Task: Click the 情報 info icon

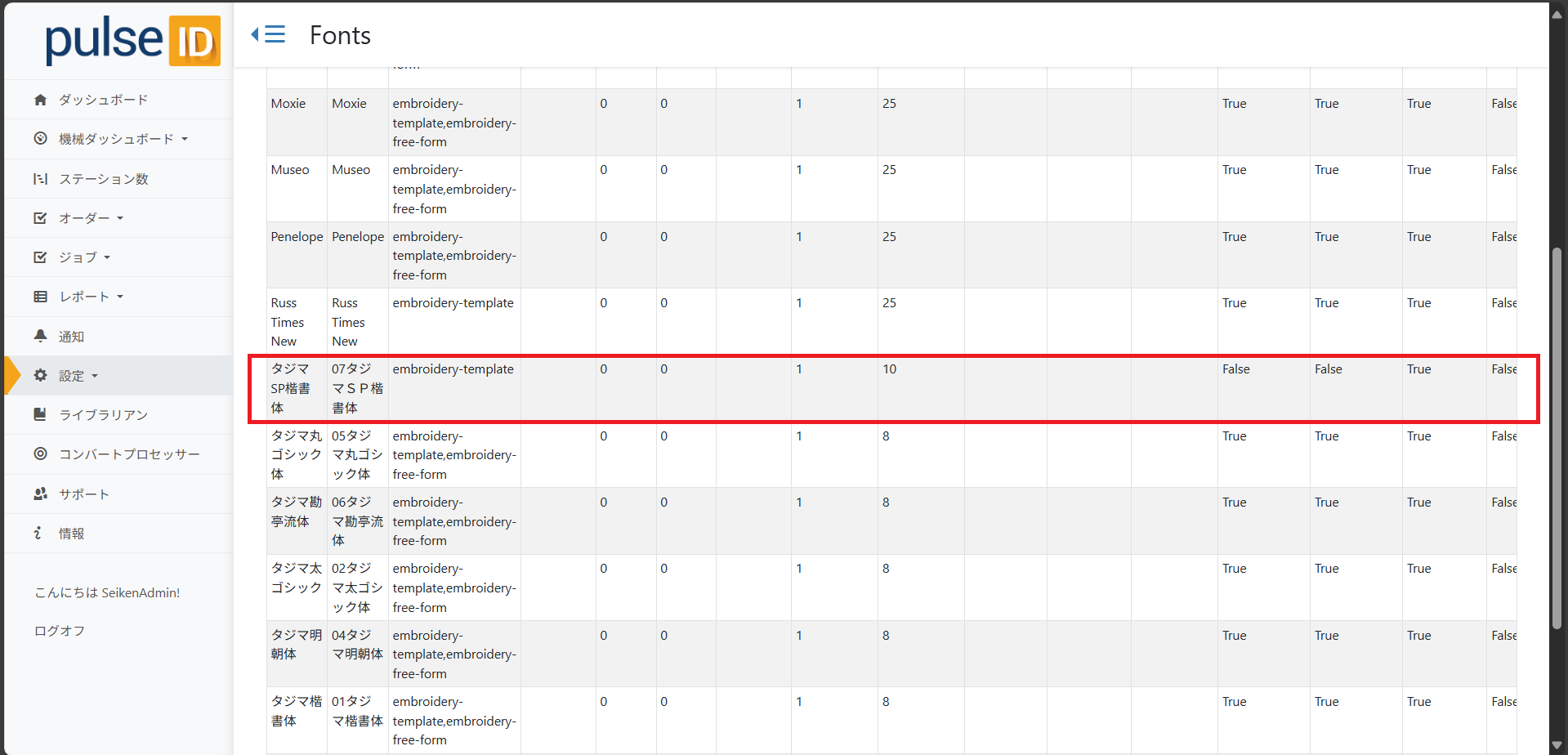Action: [38, 533]
